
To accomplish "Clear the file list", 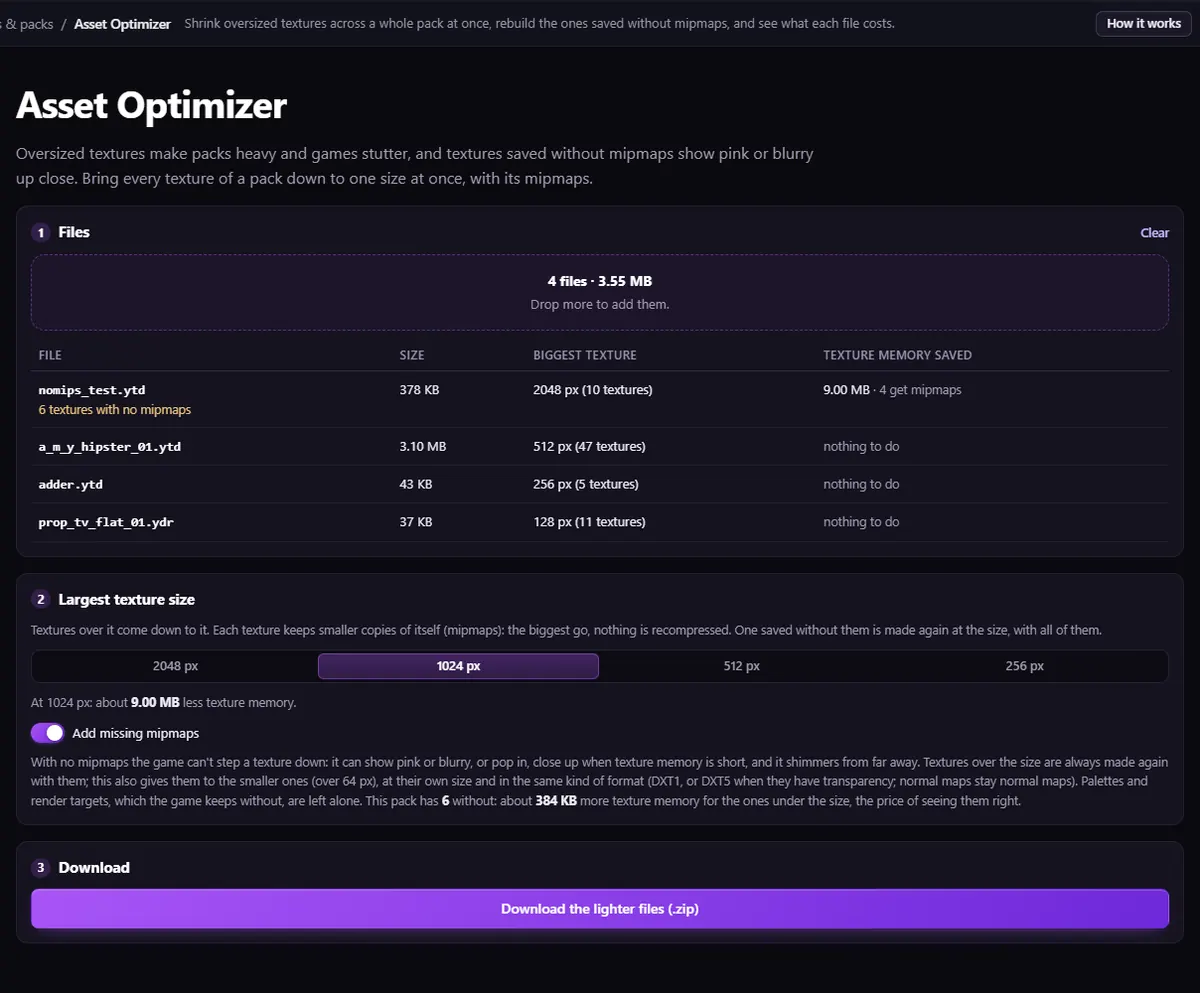I will 1154,233.
